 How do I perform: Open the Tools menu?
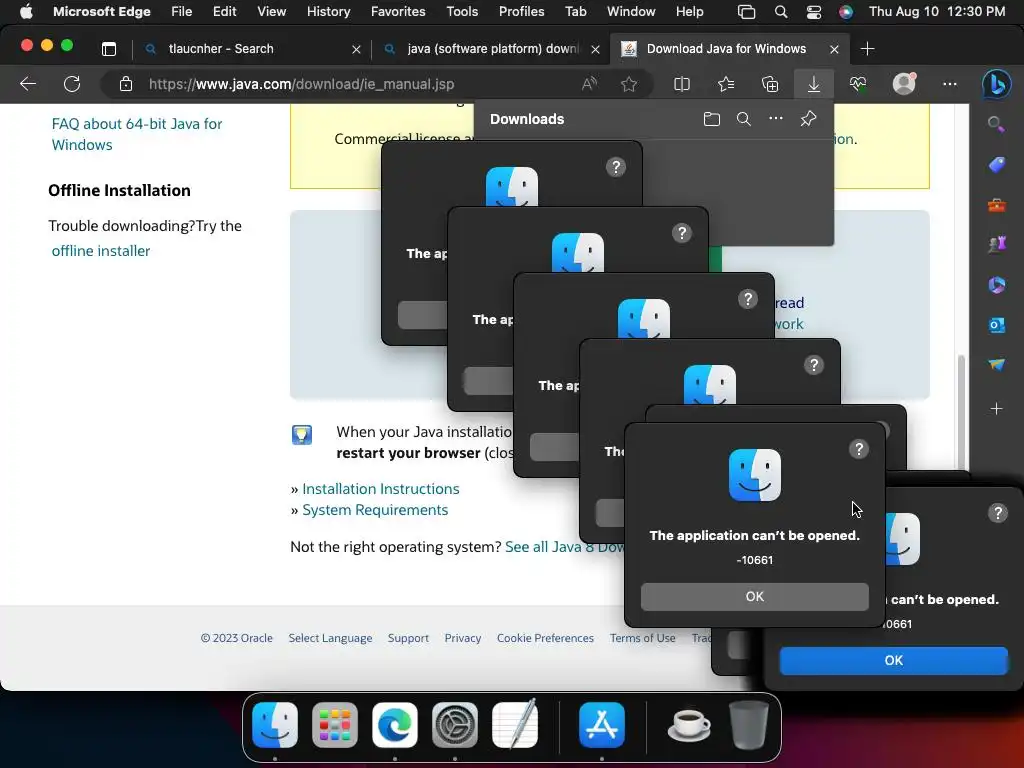[x=462, y=11]
